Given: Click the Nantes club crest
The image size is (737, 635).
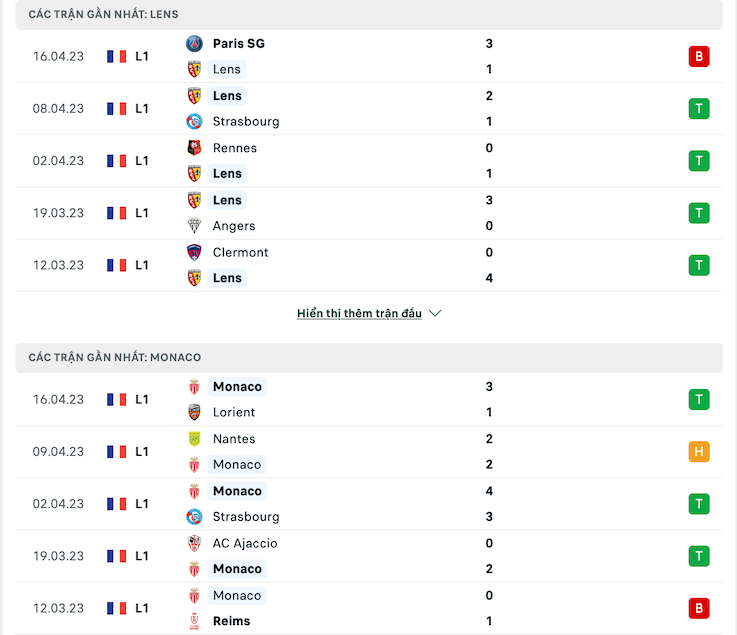Looking at the screenshot, I should click(194, 439).
